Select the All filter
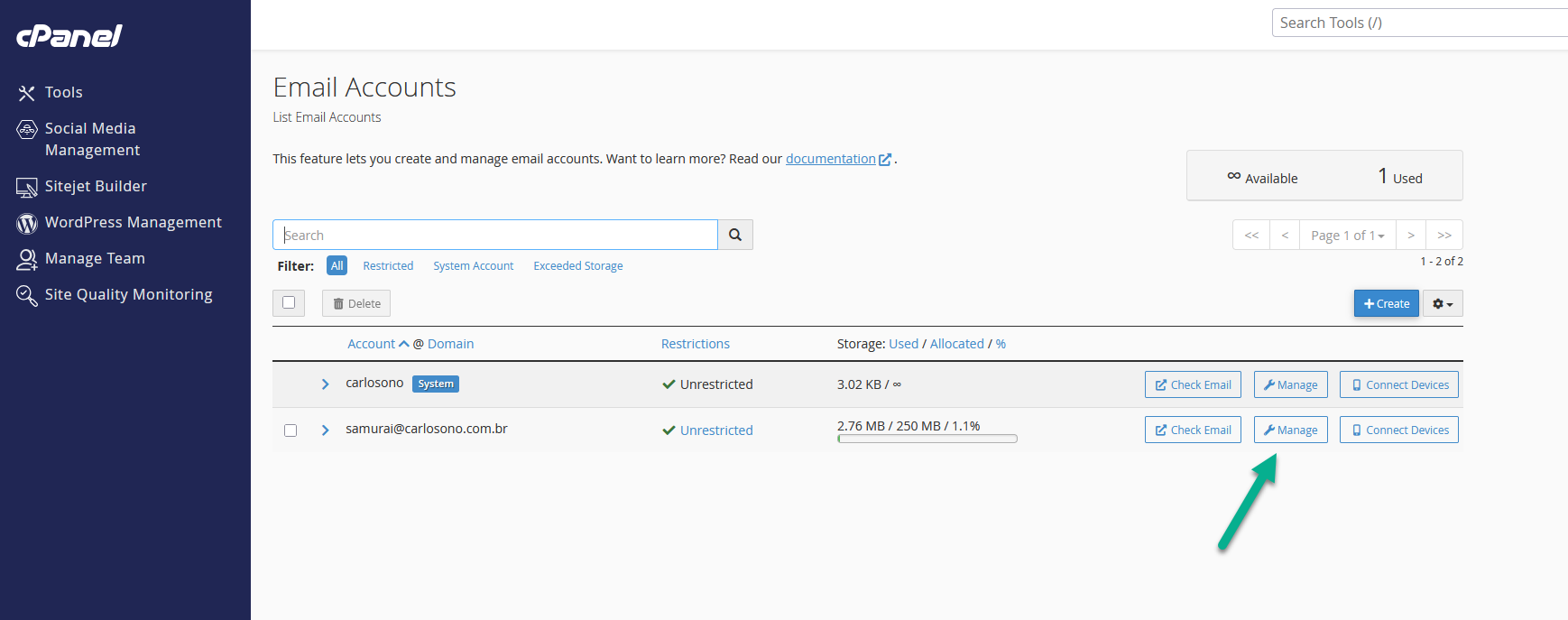 coord(337,265)
